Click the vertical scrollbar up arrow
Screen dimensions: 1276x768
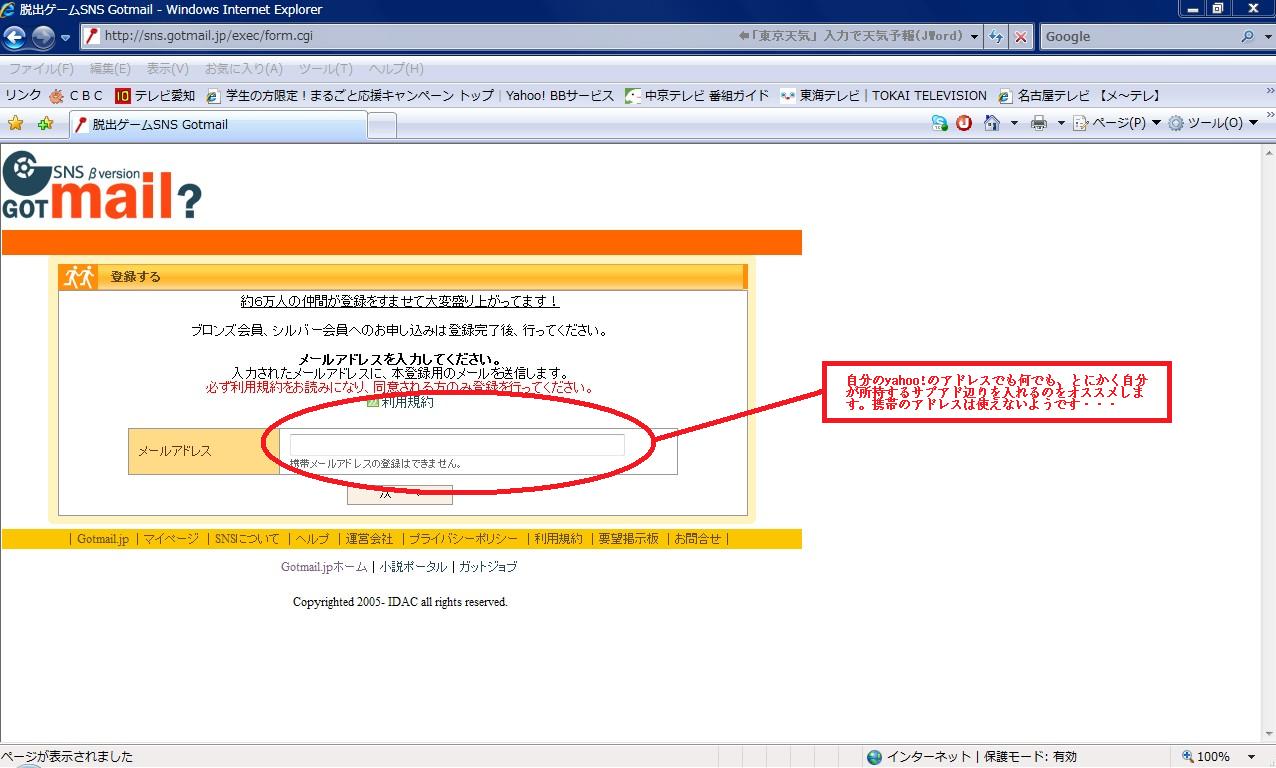(1269, 152)
